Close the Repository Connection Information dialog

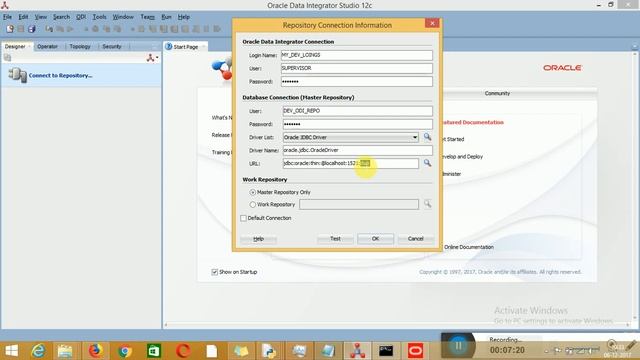(432, 23)
